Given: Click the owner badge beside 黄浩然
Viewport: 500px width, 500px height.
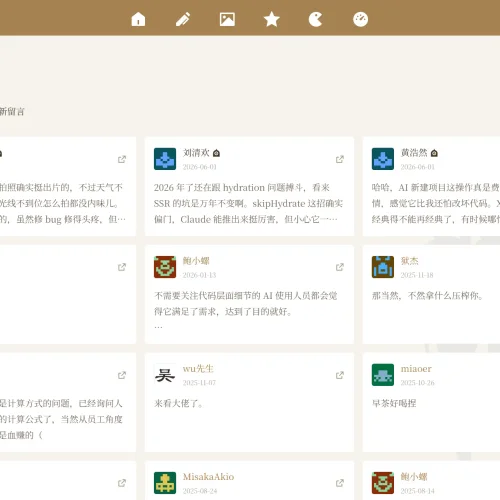Looking at the screenshot, I should pyautogui.click(x=434, y=153).
